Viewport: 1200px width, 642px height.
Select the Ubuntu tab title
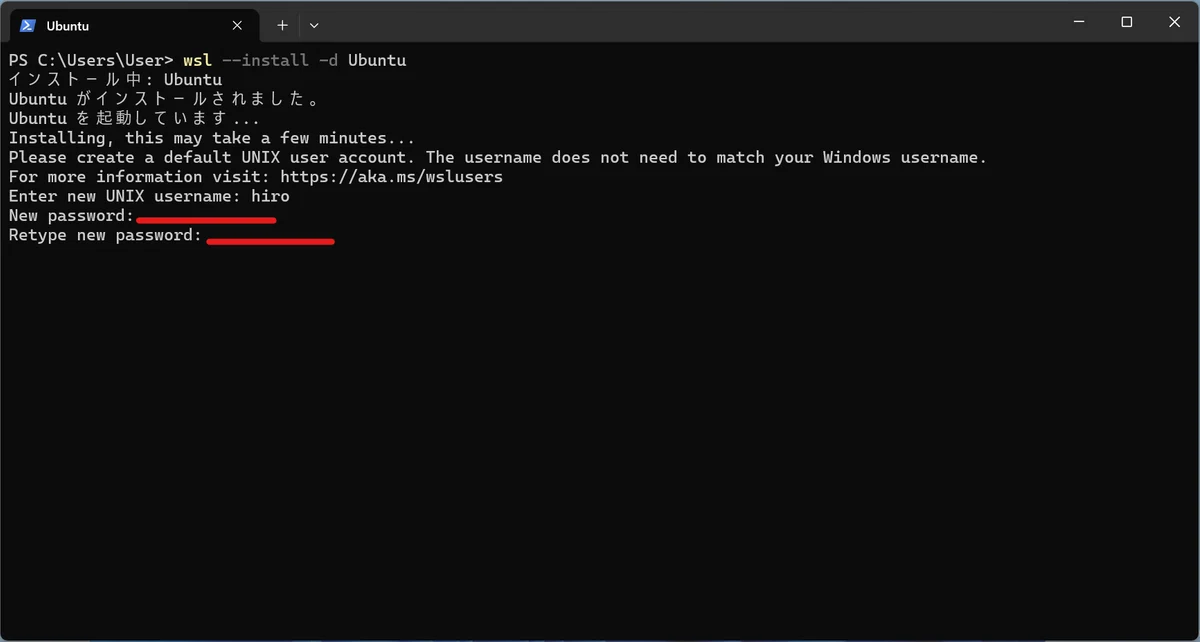(x=68, y=25)
